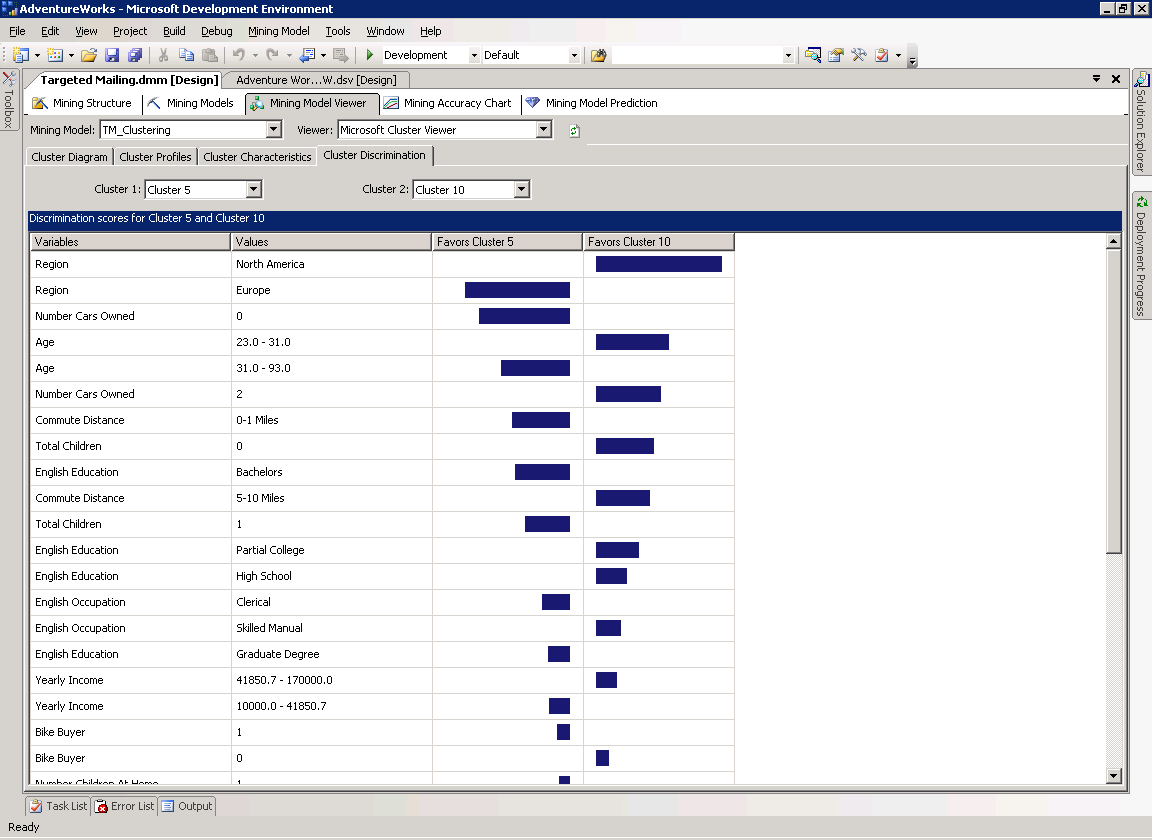Click the Favors Cluster 5 column header
The image size is (1152, 840).
click(x=508, y=242)
